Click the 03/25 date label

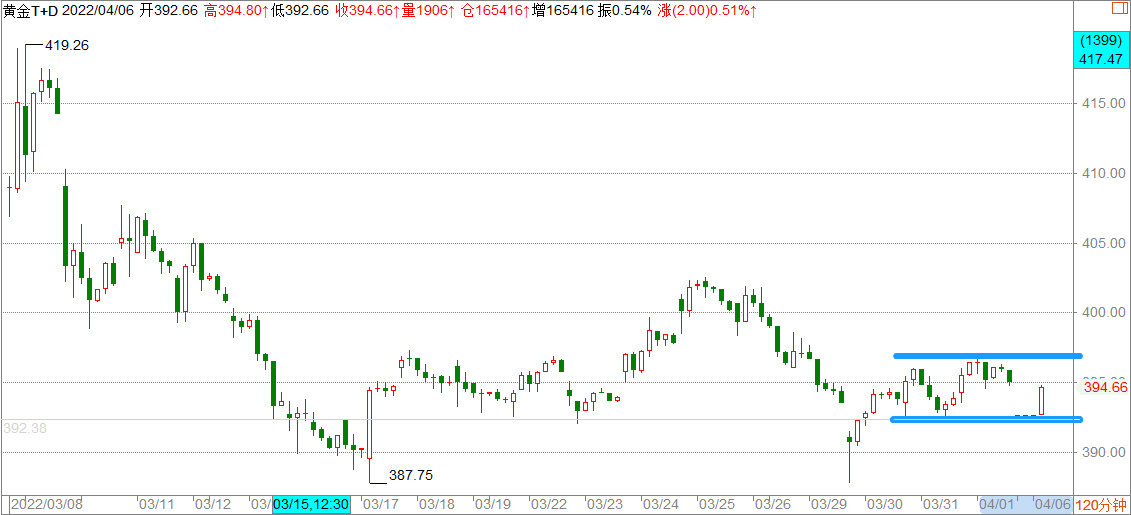[716, 503]
